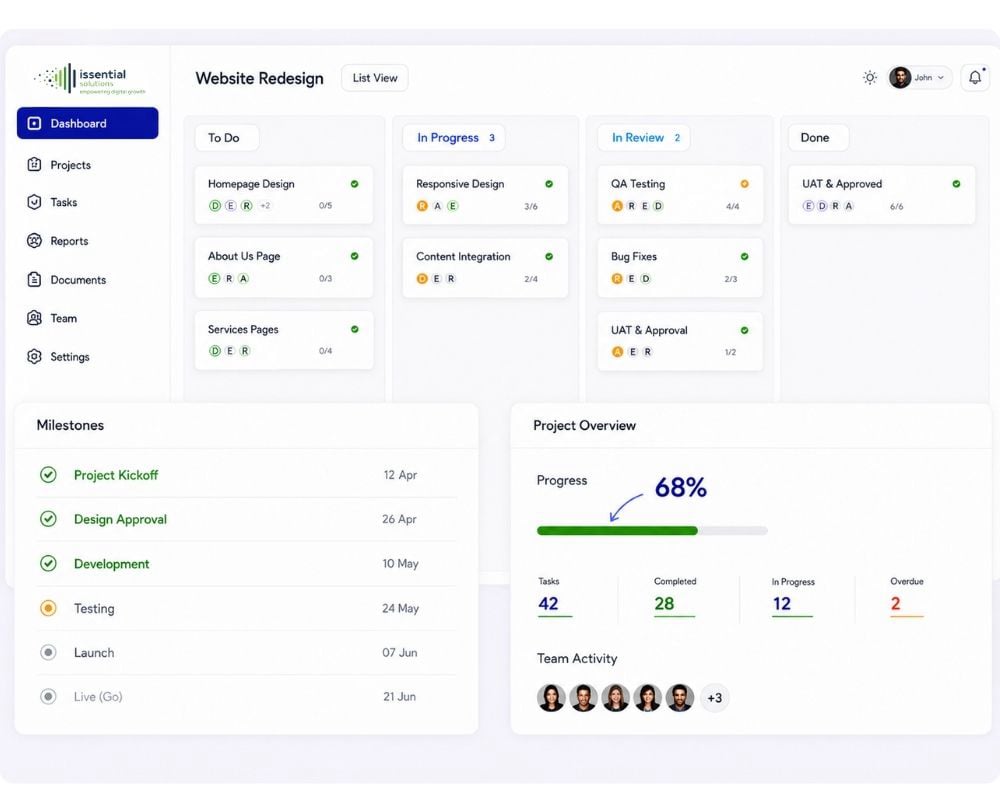Open the Done column tab
The image size is (1000, 800).
pos(819,138)
